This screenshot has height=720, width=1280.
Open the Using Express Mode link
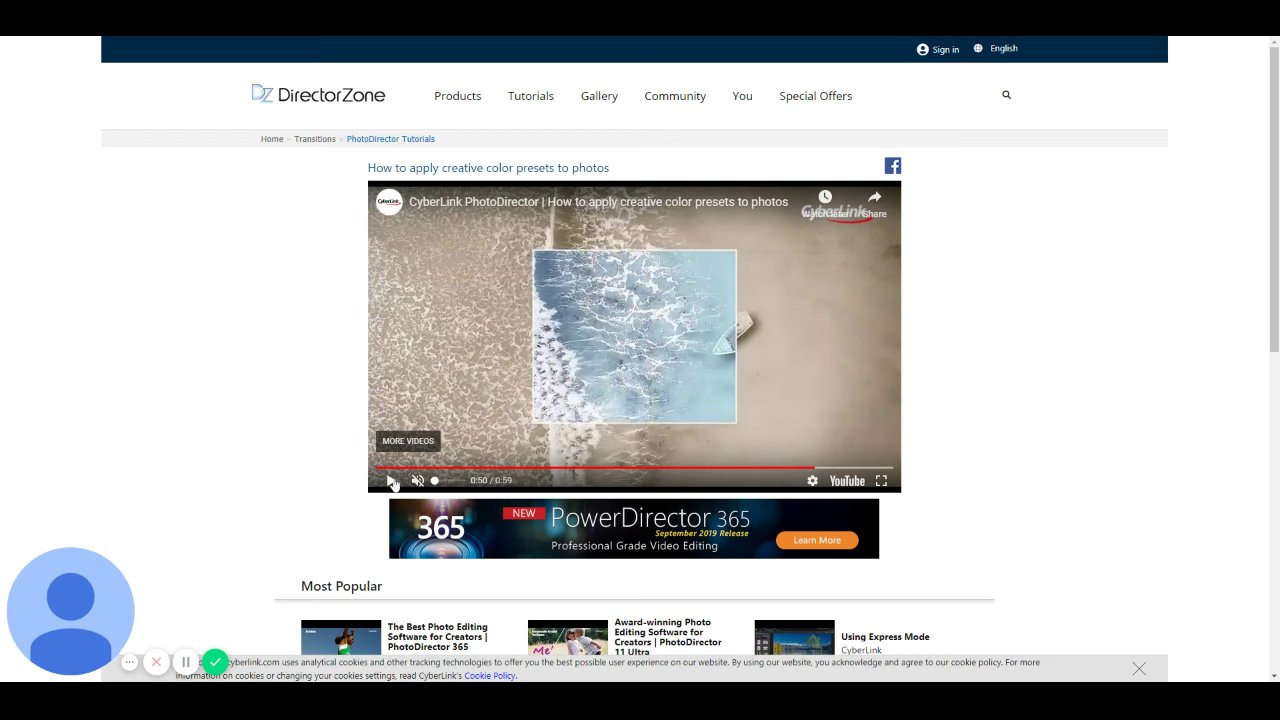coord(885,637)
